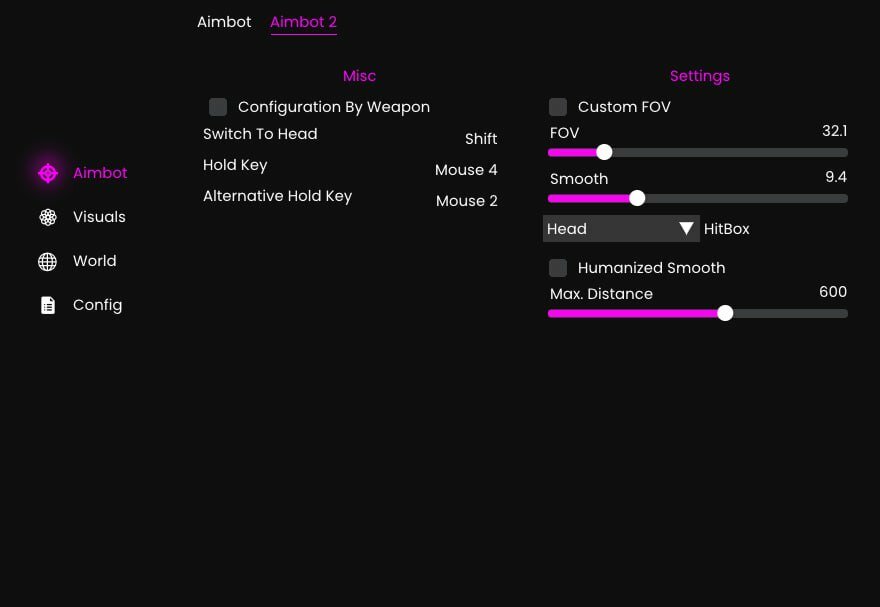Click the FOV slider handle
The height and width of the screenshot is (607, 880).
click(x=604, y=152)
